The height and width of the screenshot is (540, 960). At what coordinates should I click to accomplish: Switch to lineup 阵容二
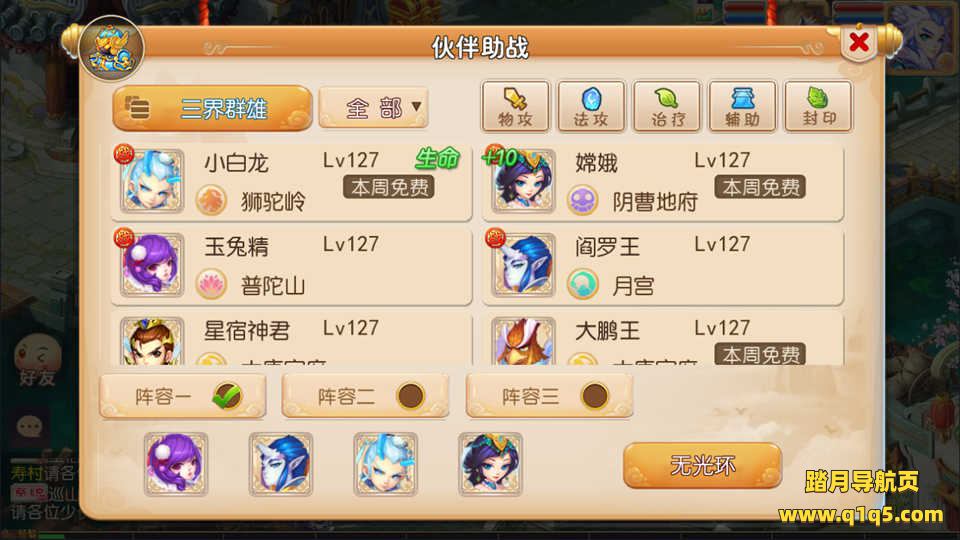pyautogui.click(x=366, y=396)
